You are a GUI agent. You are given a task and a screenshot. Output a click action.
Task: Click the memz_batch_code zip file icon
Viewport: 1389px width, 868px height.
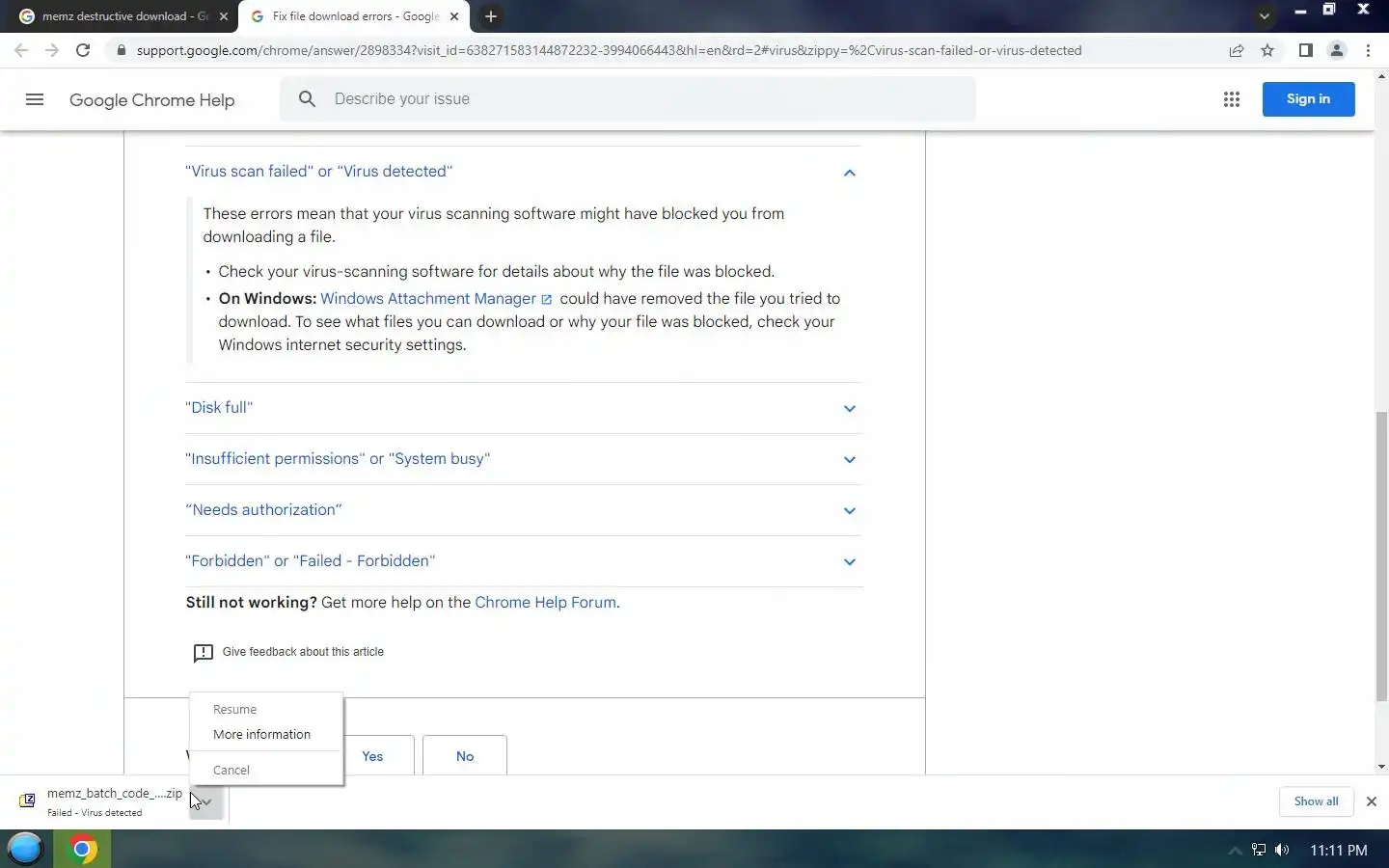tap(27, 800)
